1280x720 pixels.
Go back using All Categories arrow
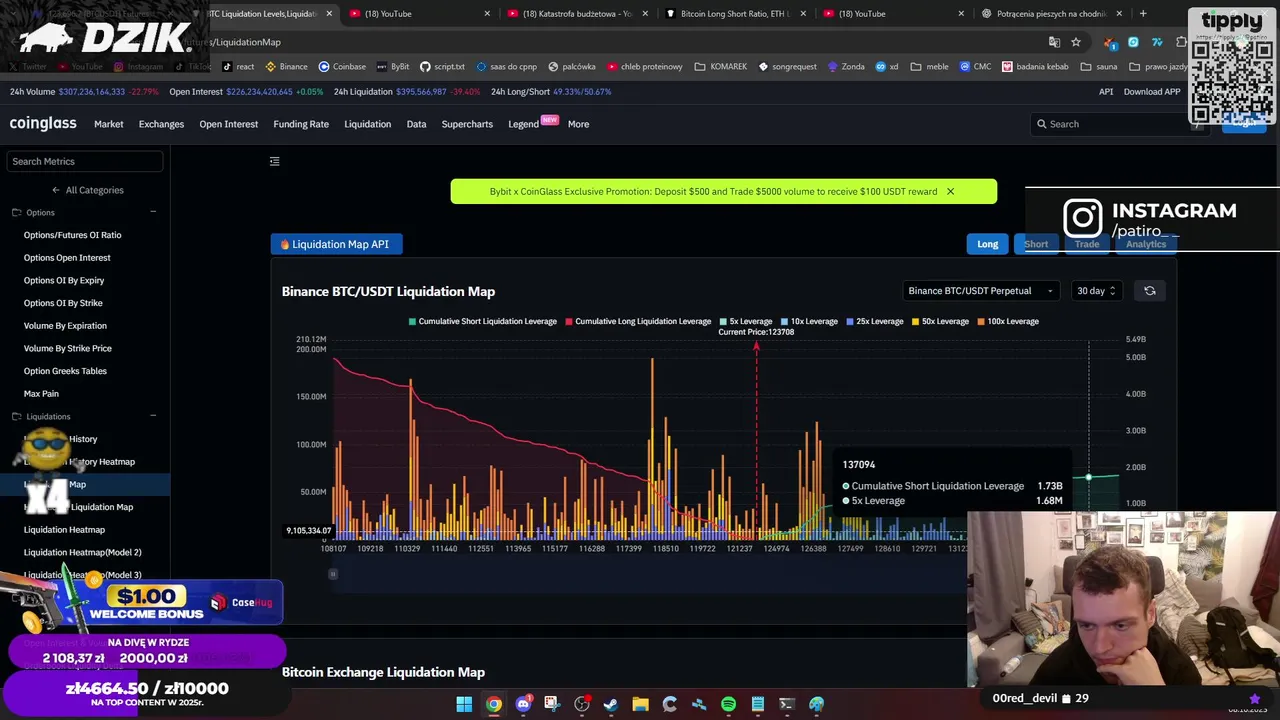[x=56, y=190]
